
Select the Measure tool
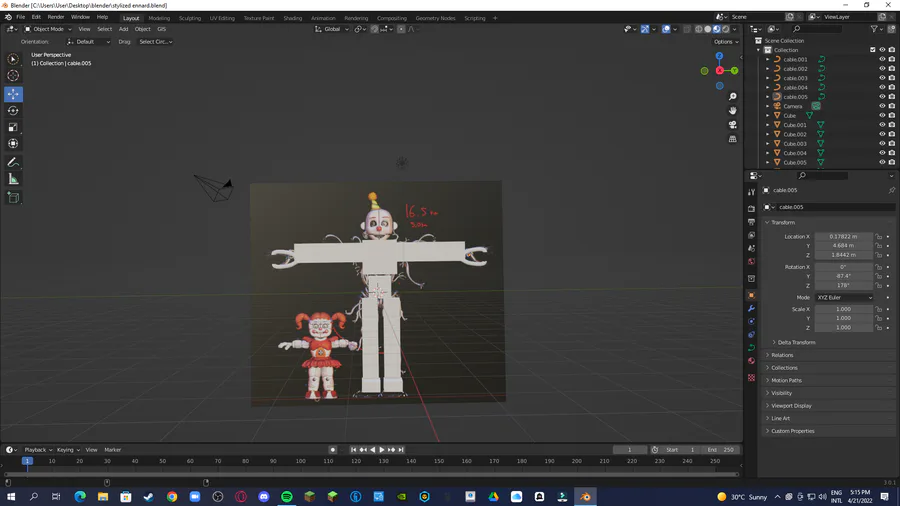[13, 180]
